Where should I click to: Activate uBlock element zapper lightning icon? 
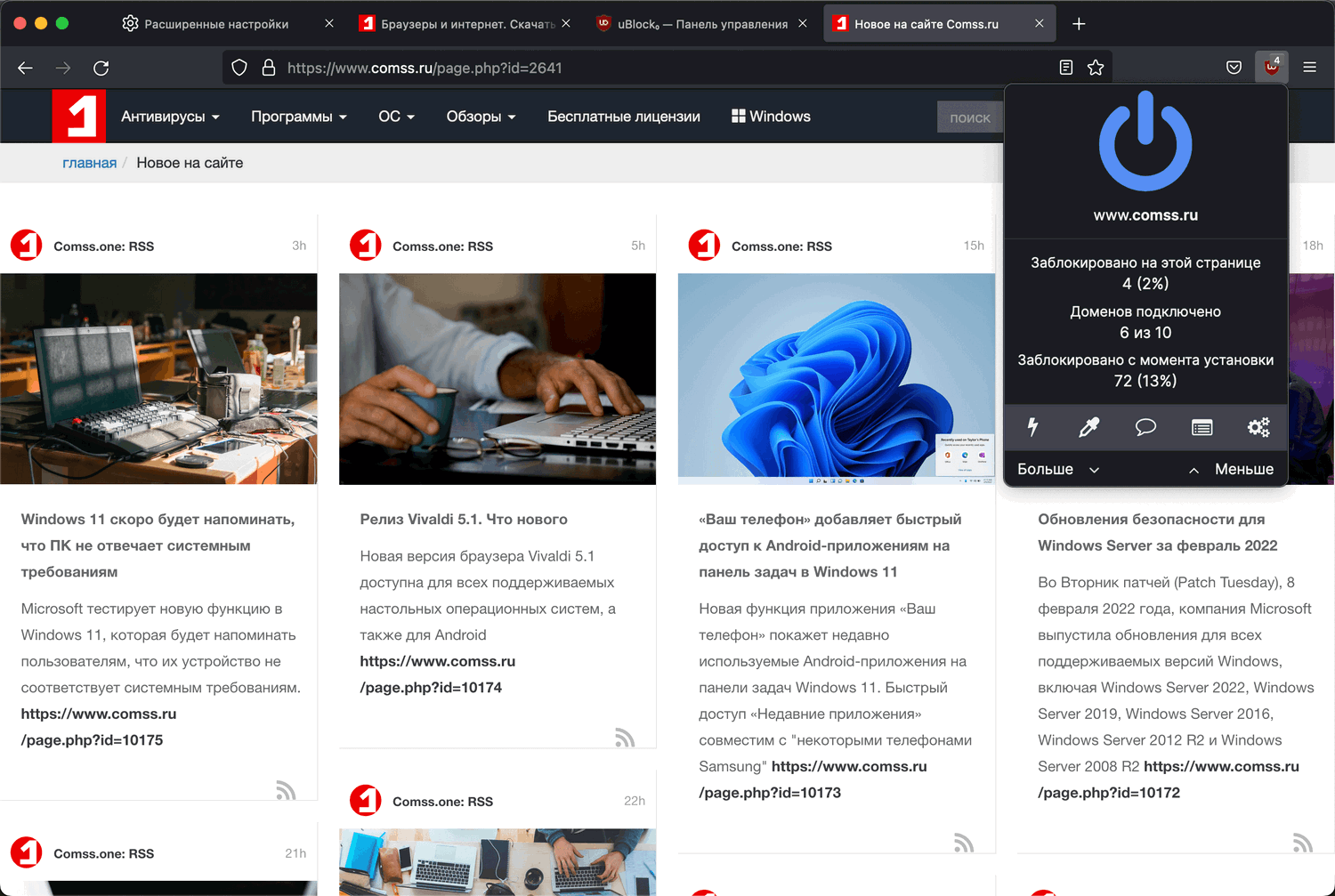1032,427
